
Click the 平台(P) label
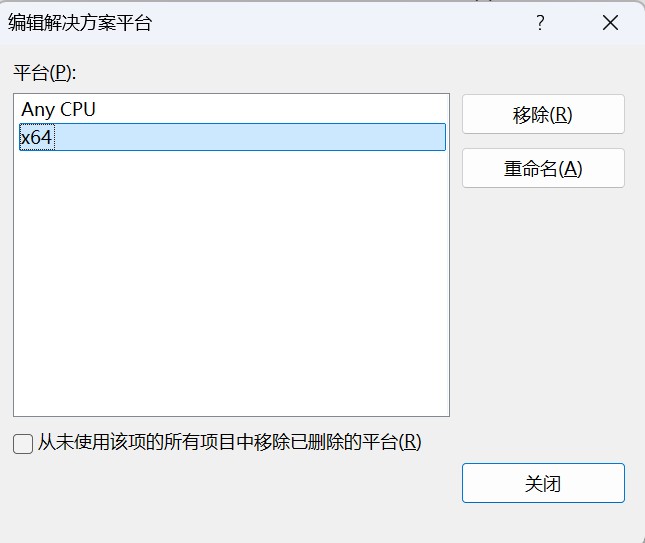click(45, 72)
